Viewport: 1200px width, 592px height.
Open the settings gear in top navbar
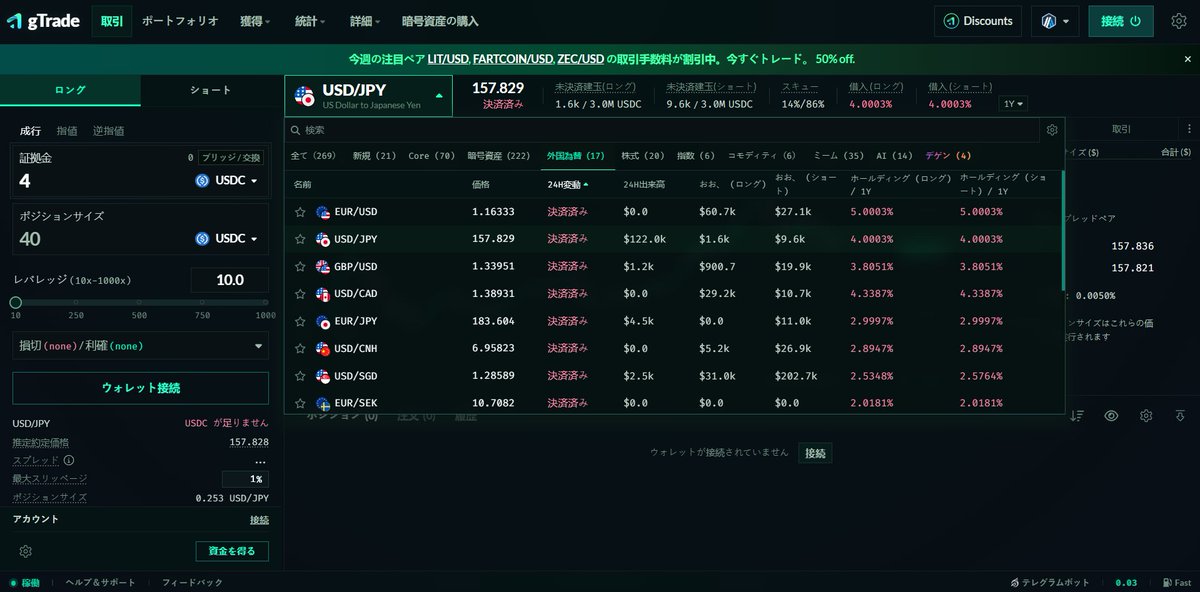point(1178,21)
